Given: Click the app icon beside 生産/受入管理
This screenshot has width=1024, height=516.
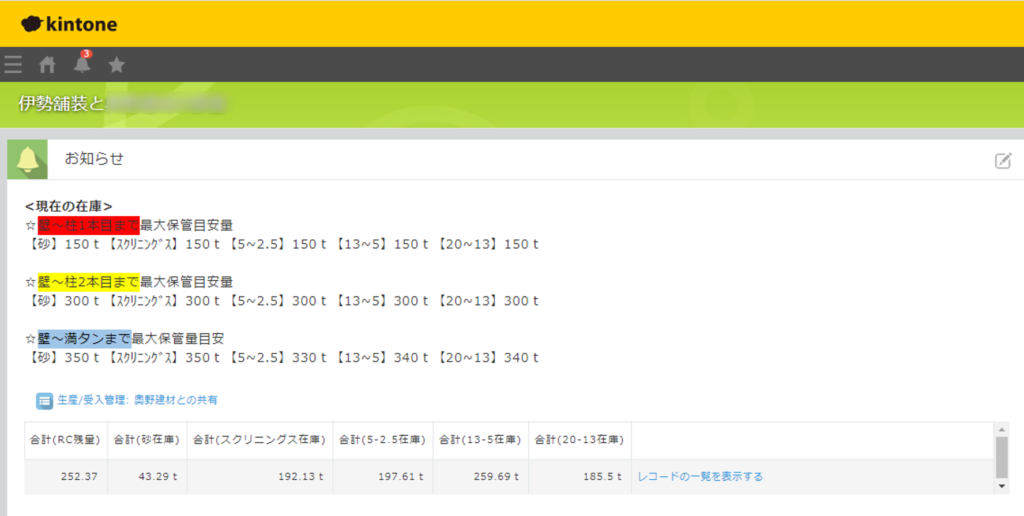Looking at the screenshot, I should 44,400.
